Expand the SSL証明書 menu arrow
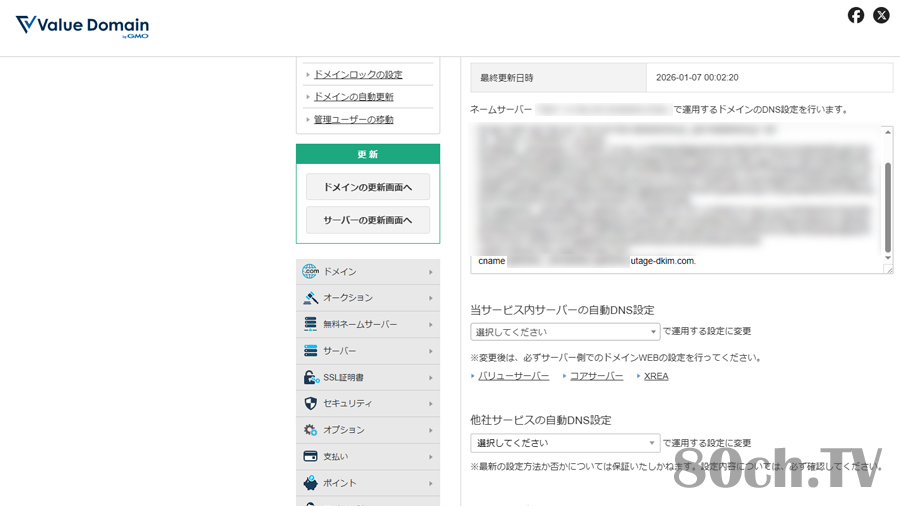 (x=430, y=378)
